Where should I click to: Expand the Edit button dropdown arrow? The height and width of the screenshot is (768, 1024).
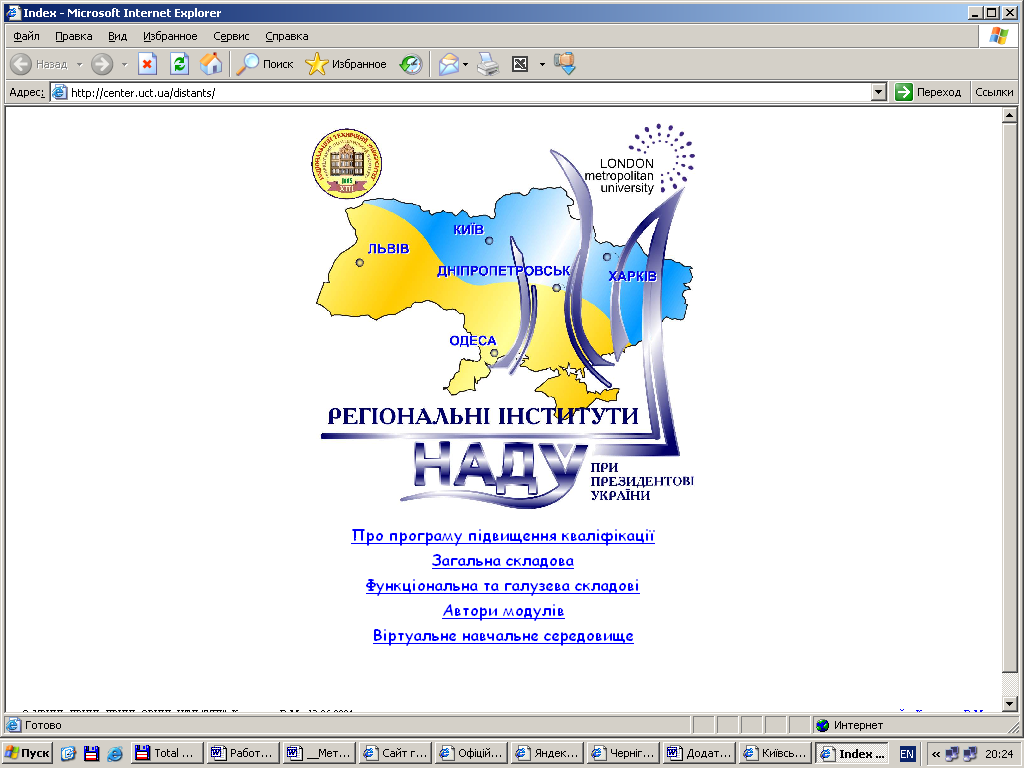[542, 64]
